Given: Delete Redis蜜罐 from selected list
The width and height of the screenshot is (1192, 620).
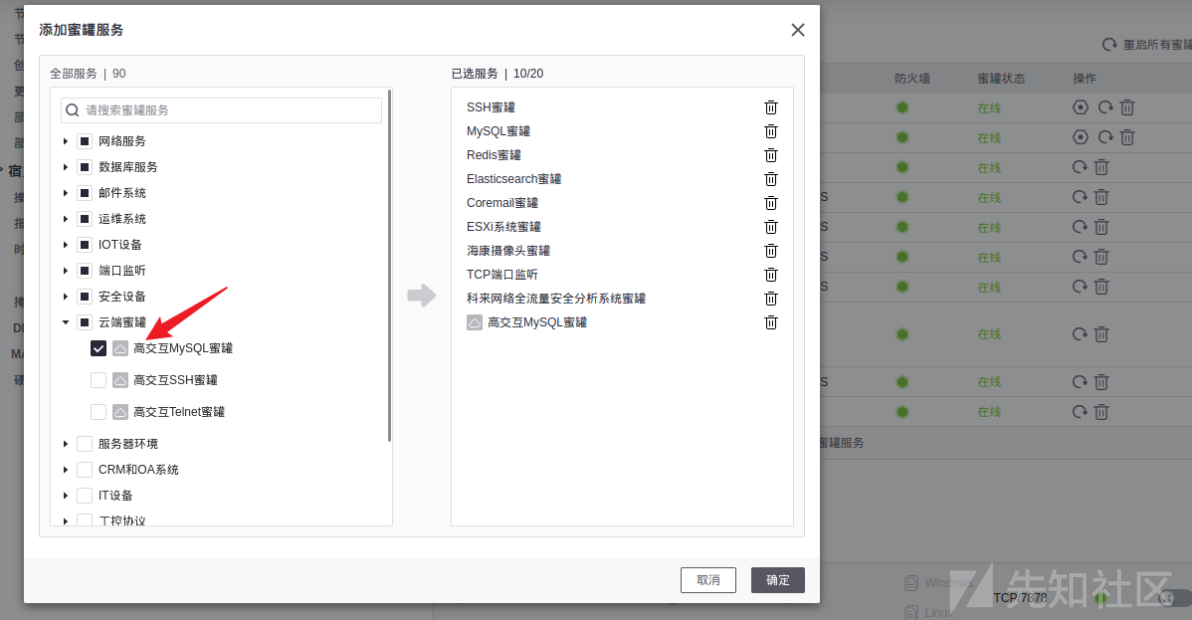Looking at the screenshot, I should [771, 155].
